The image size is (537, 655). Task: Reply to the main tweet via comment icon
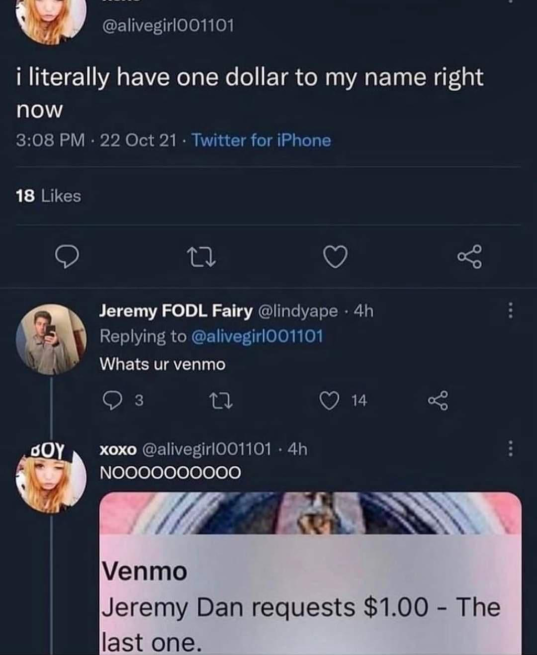67,256
